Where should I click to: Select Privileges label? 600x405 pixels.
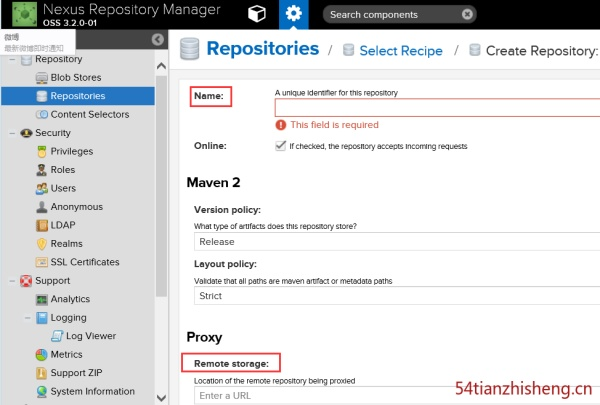click(x=72, y=152)
